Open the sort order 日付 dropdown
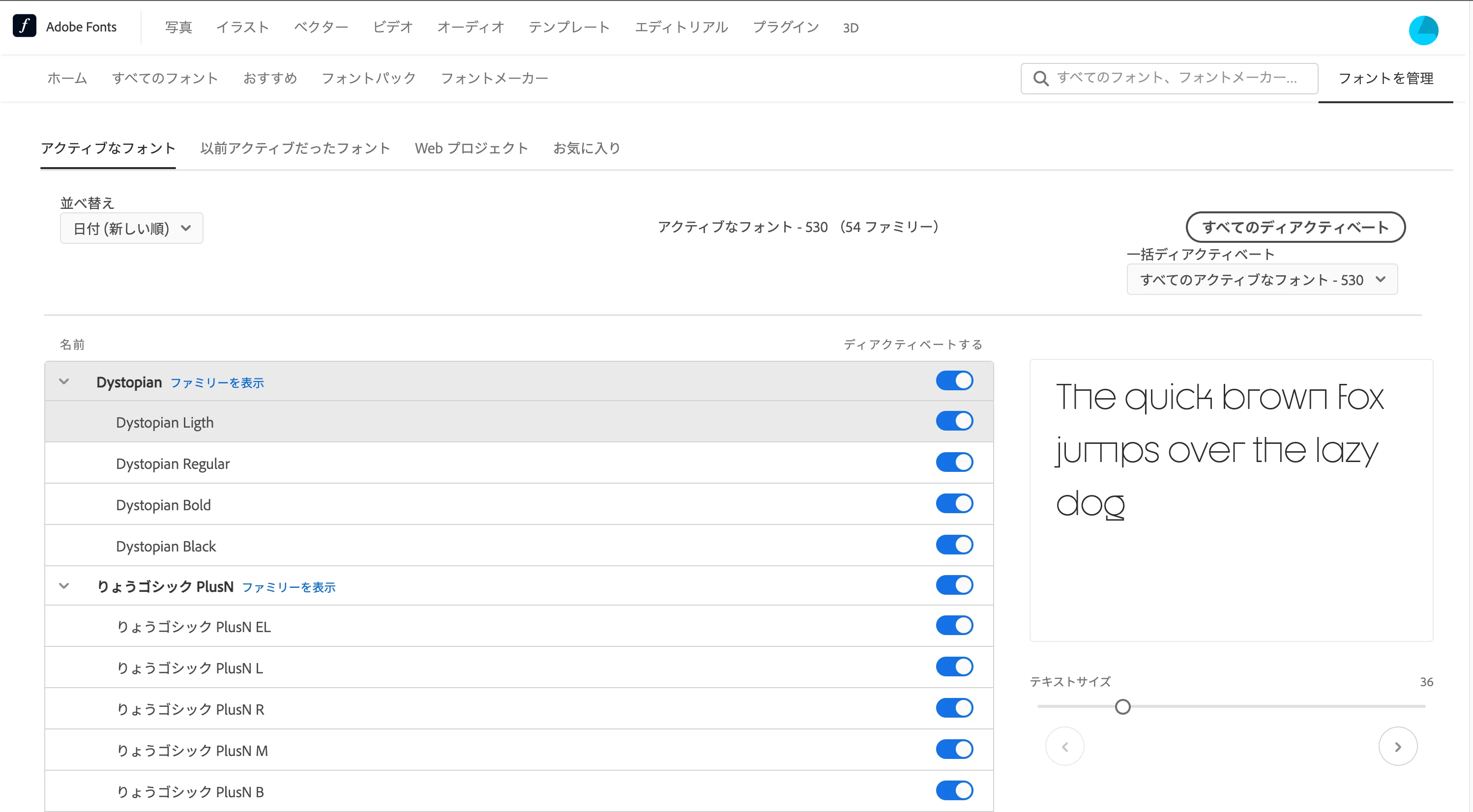 tap(132, 228)
